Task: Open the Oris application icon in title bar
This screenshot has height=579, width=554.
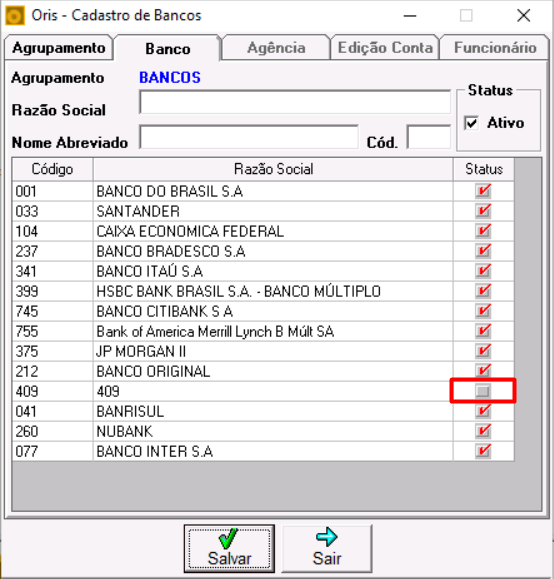Action: [15, 16]
